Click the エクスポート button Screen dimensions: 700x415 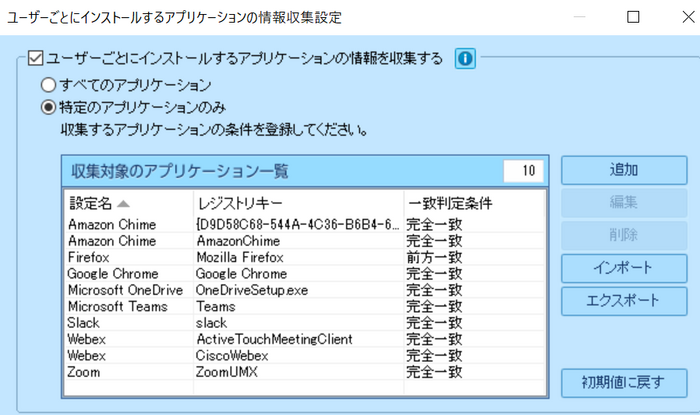[624, 301]
